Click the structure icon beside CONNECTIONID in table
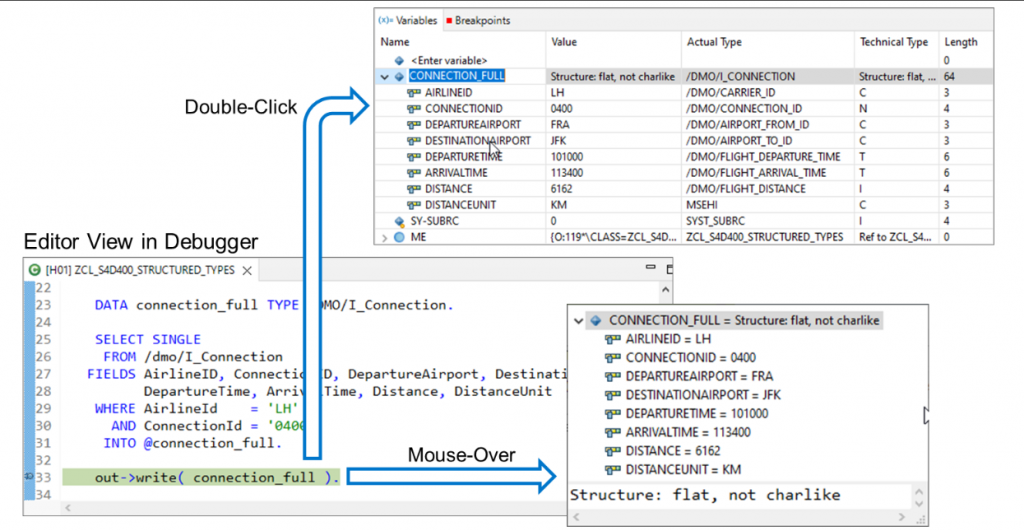The height and width of the screenshot is (531, 1024). pyautogui.click(x=413, y=108)
